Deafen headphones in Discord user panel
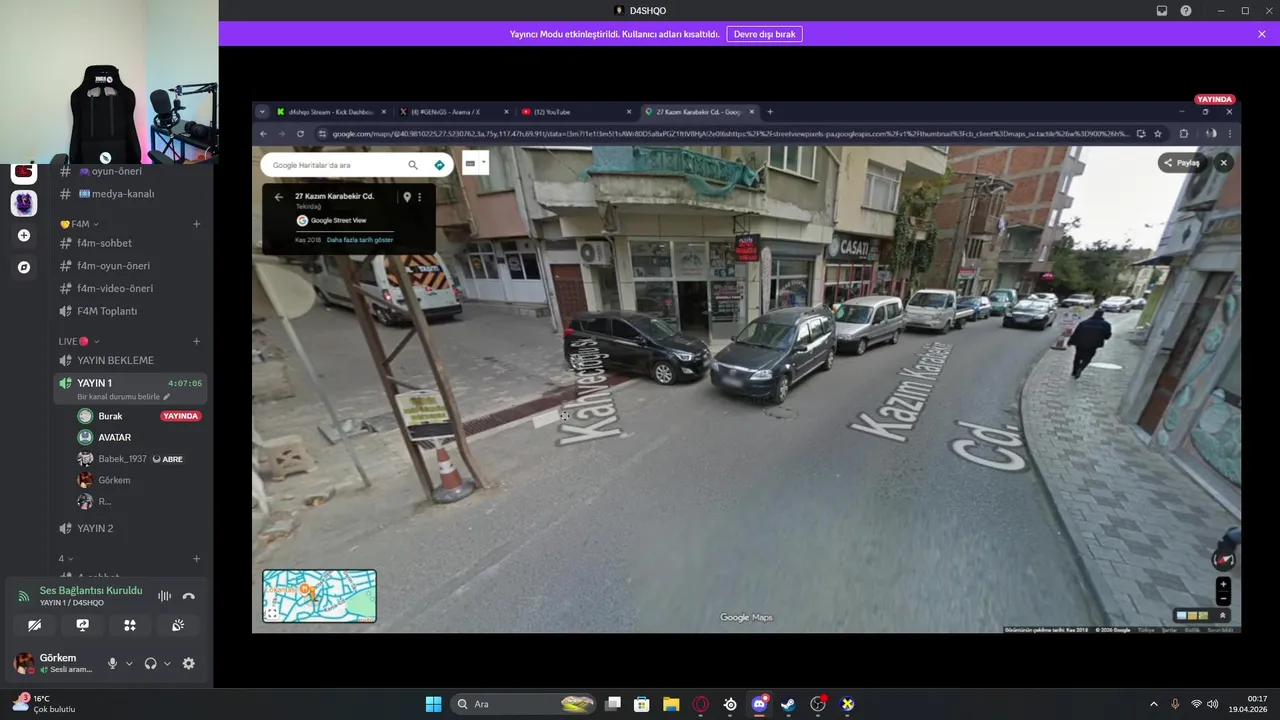The width and height of the screenshot is (1280, 720). (151, 663)
